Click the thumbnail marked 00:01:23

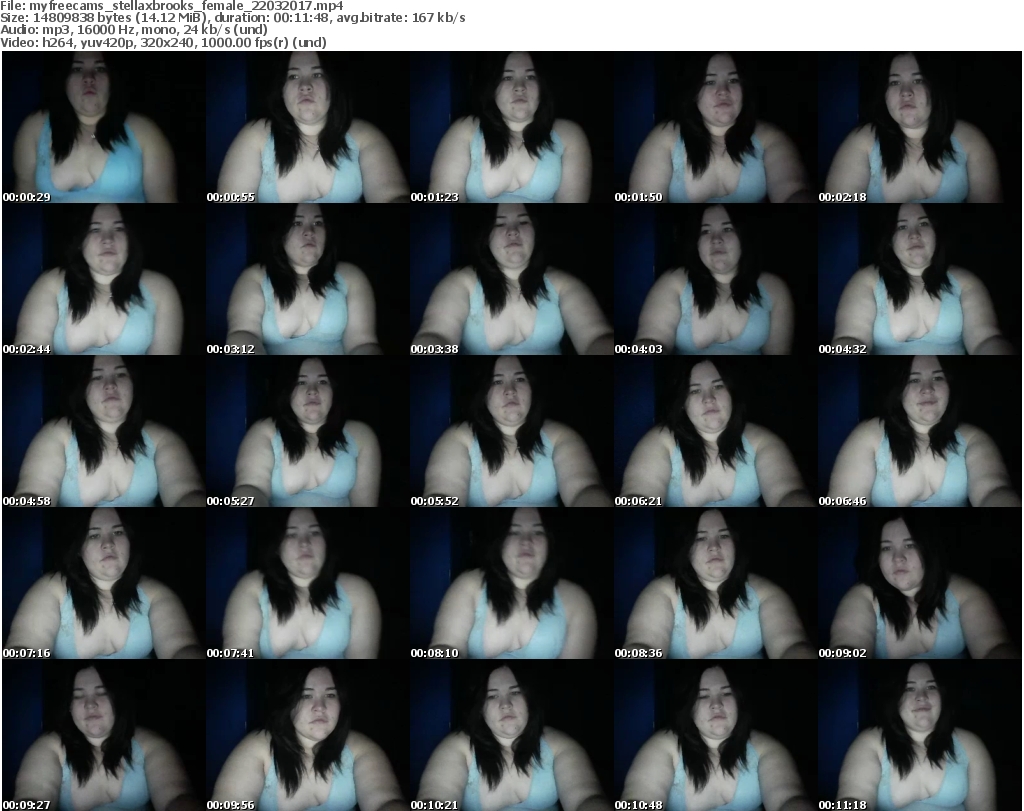pyautogui.click(x=511, y=127)
